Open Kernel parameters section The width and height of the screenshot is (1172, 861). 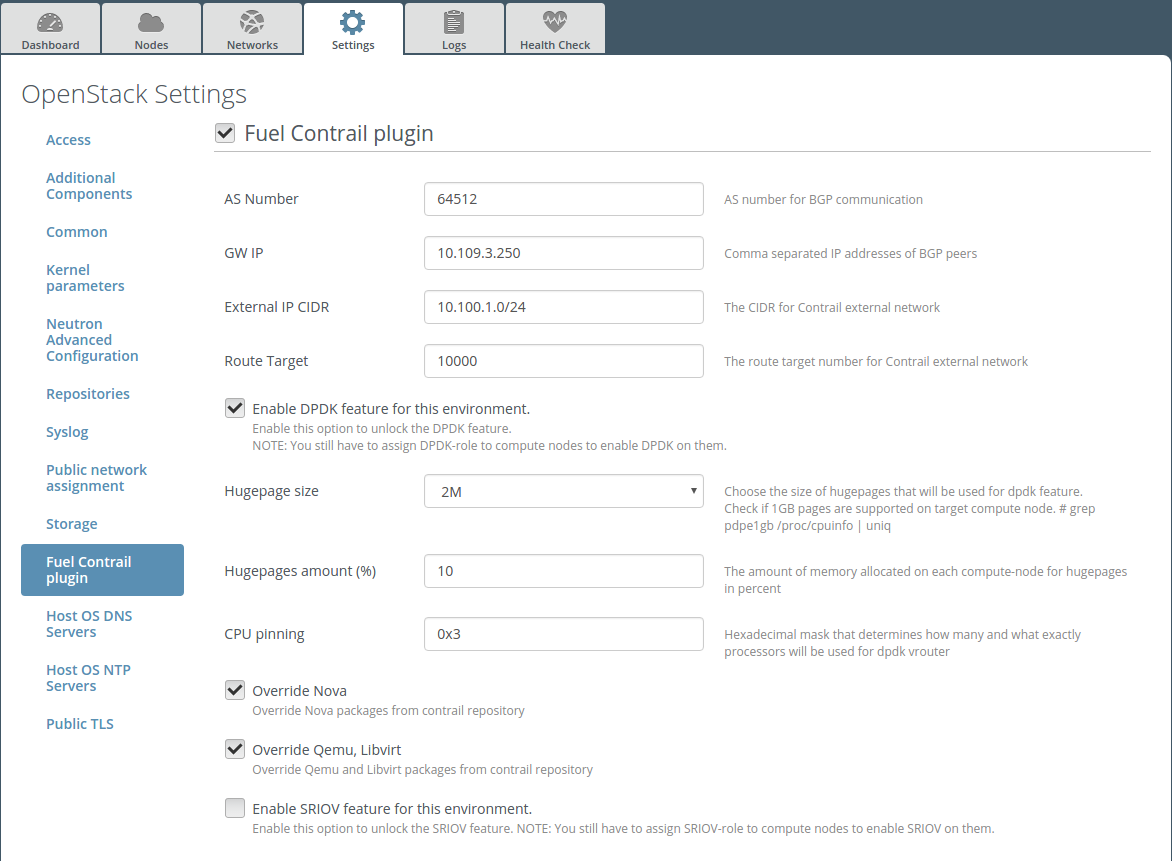click(85, 278)
